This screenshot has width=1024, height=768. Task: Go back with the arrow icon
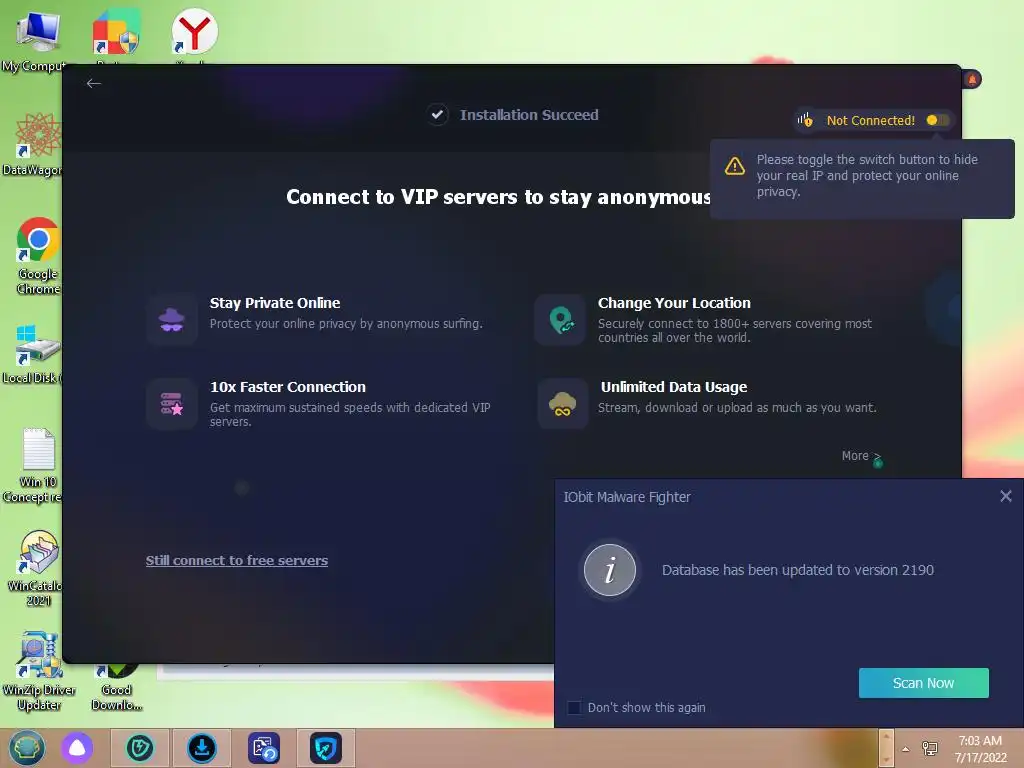point(93,83)
